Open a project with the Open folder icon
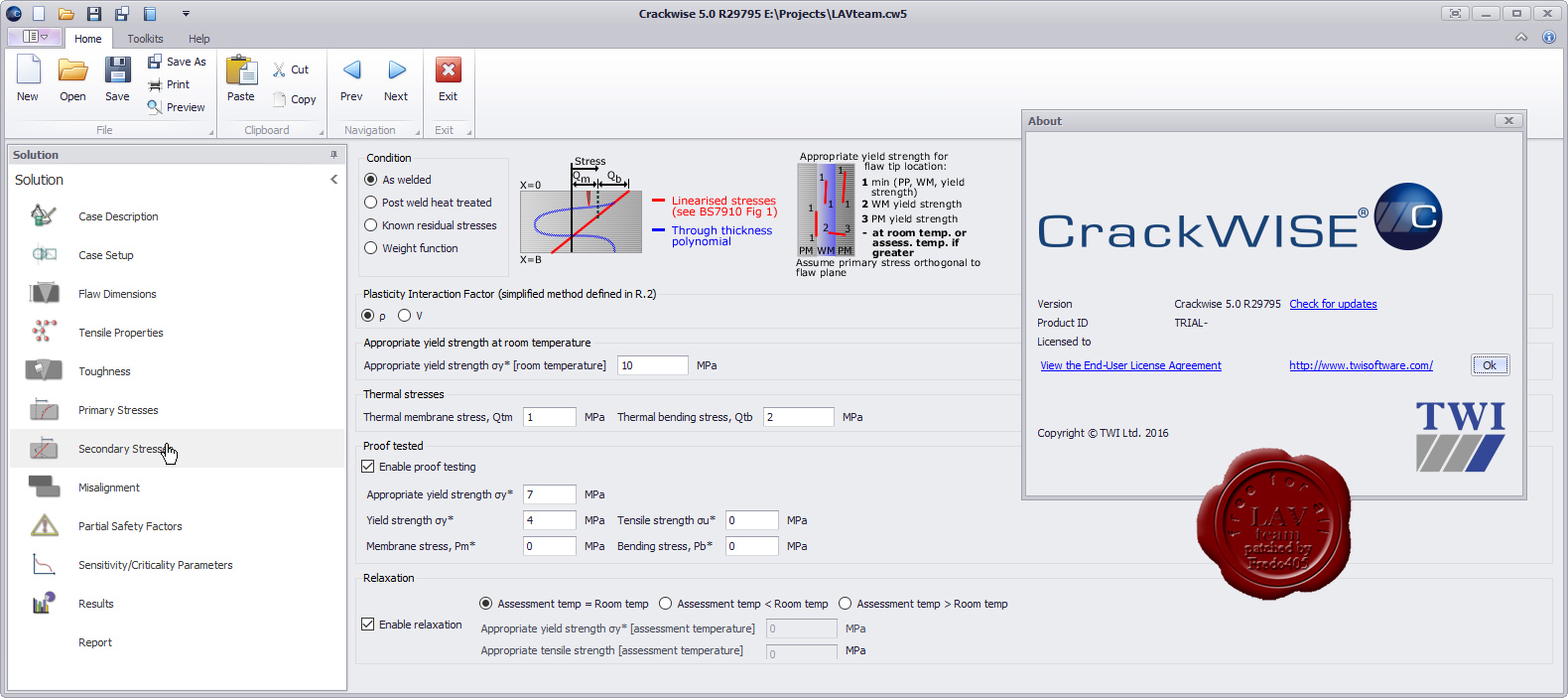This screenshot has height=698, width=1568. coord(72,70)
